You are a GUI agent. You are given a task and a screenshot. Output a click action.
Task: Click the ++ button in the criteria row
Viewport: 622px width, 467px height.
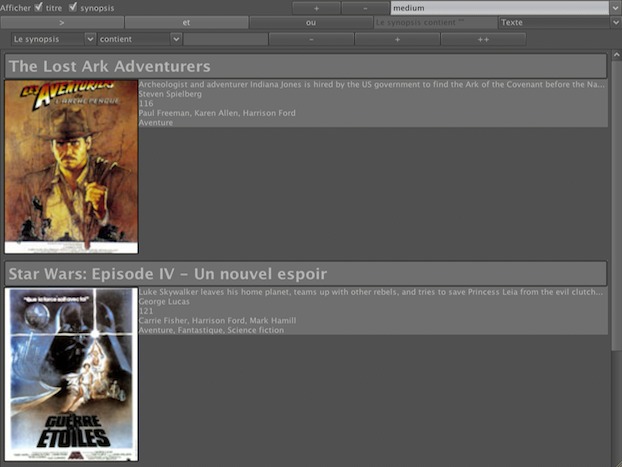[x=484, y=39]
